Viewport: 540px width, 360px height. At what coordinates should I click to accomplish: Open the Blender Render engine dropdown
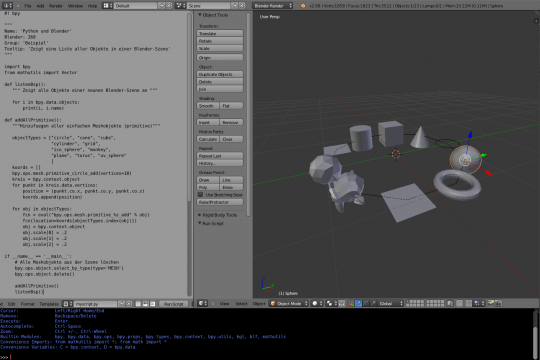[272, 6]
